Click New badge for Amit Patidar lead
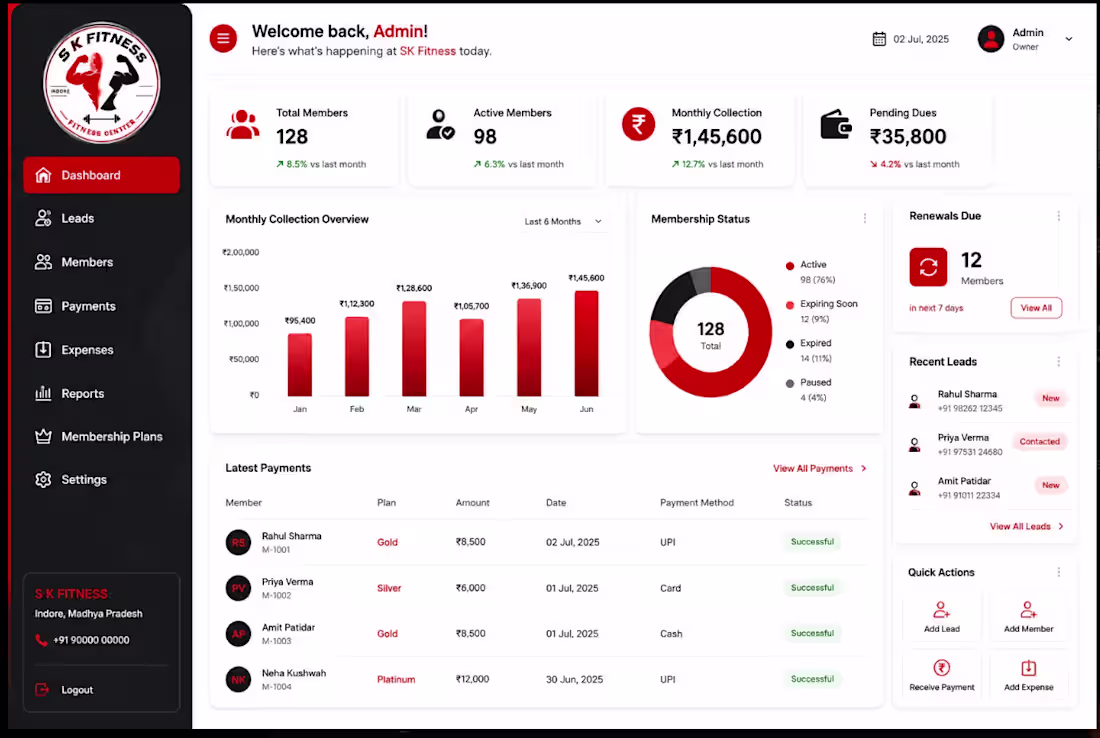 (1051, 485)
